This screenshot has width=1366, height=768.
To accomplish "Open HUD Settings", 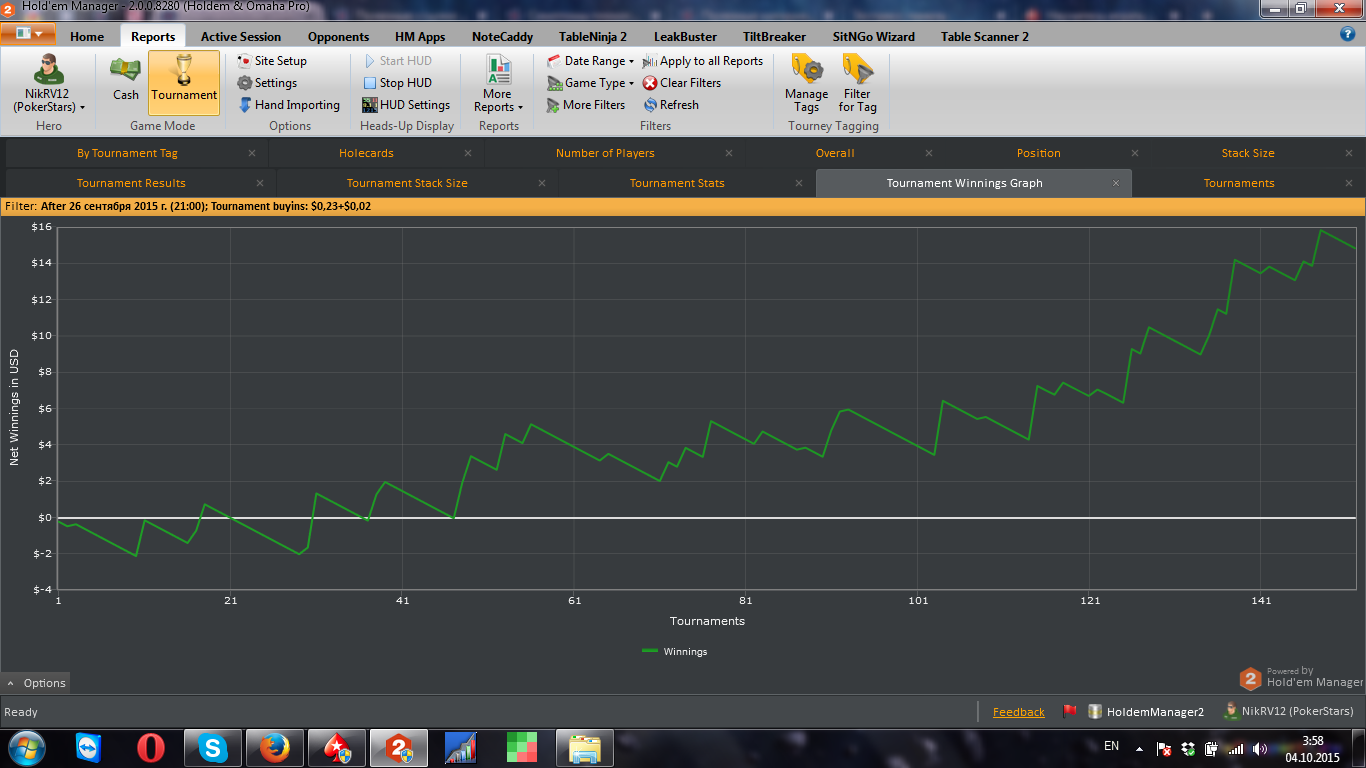I will [x=406, y=105].
